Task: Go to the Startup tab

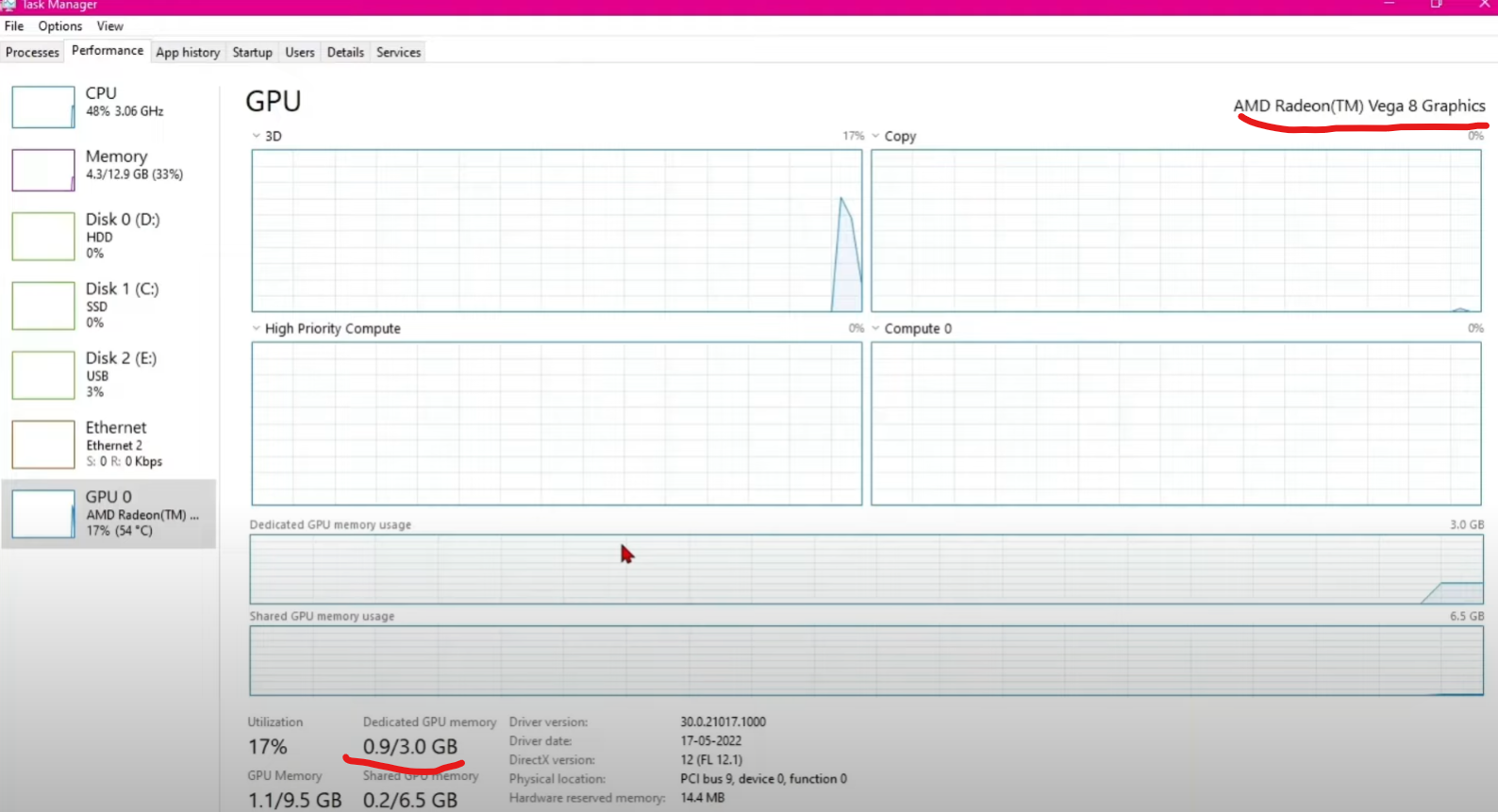Action: 252,53
